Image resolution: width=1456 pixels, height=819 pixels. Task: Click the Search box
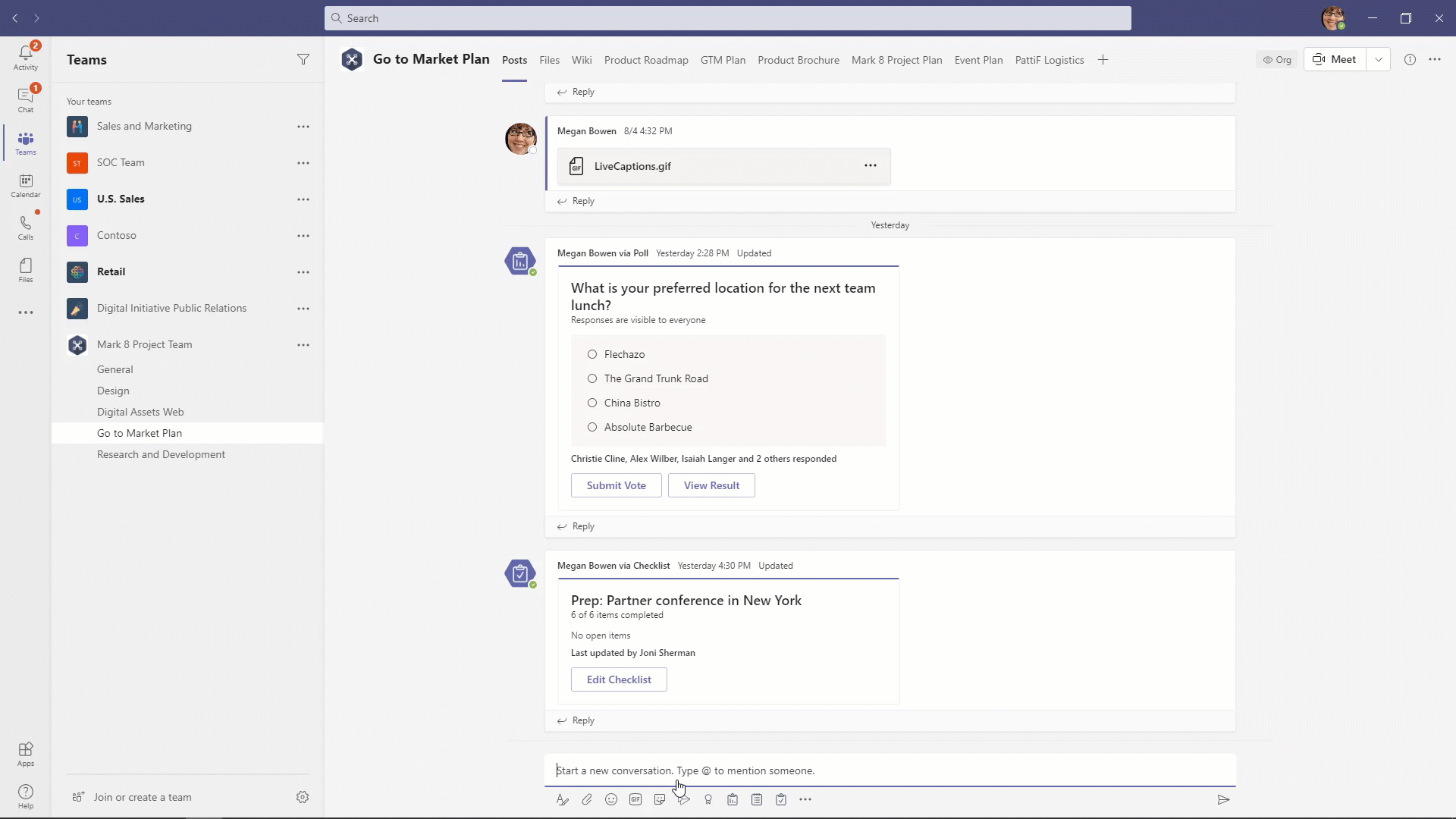tap(728, 18)
